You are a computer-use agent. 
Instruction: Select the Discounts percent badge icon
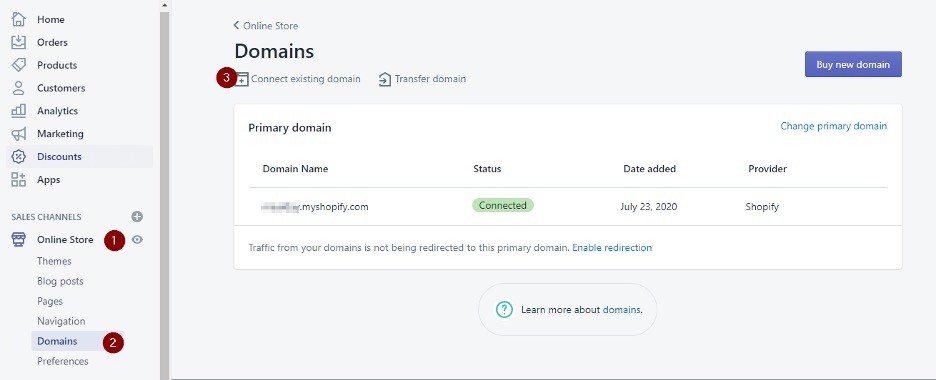pyautogui.click(x=19, y=156)
